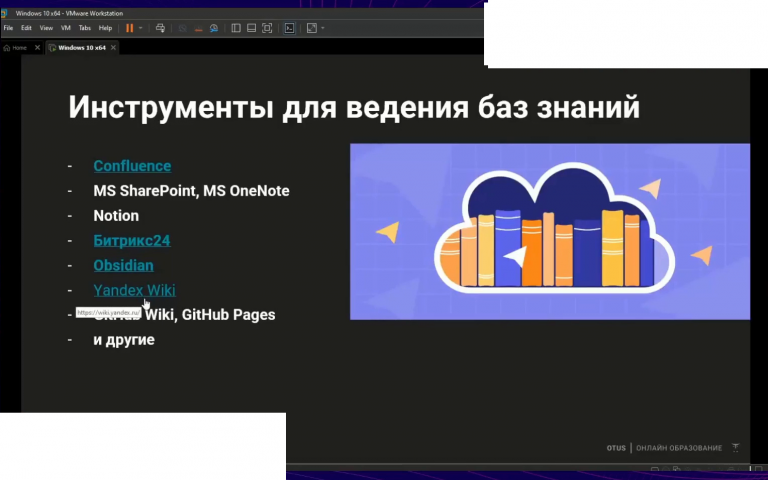Click the greyed Take Snapshot icon
The image size is (768, 480).
coord(183,28)
